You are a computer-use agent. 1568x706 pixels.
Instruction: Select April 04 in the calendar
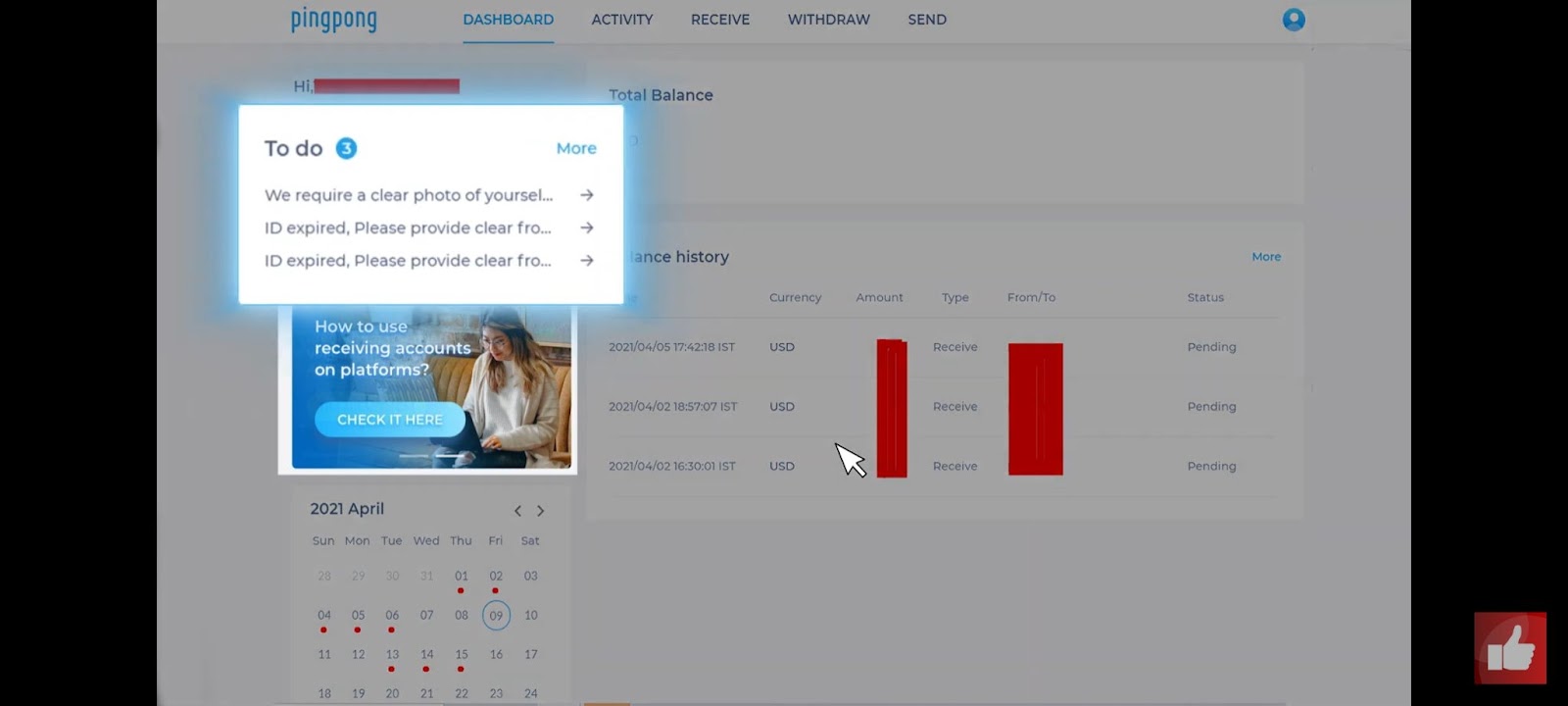[323, 616]
